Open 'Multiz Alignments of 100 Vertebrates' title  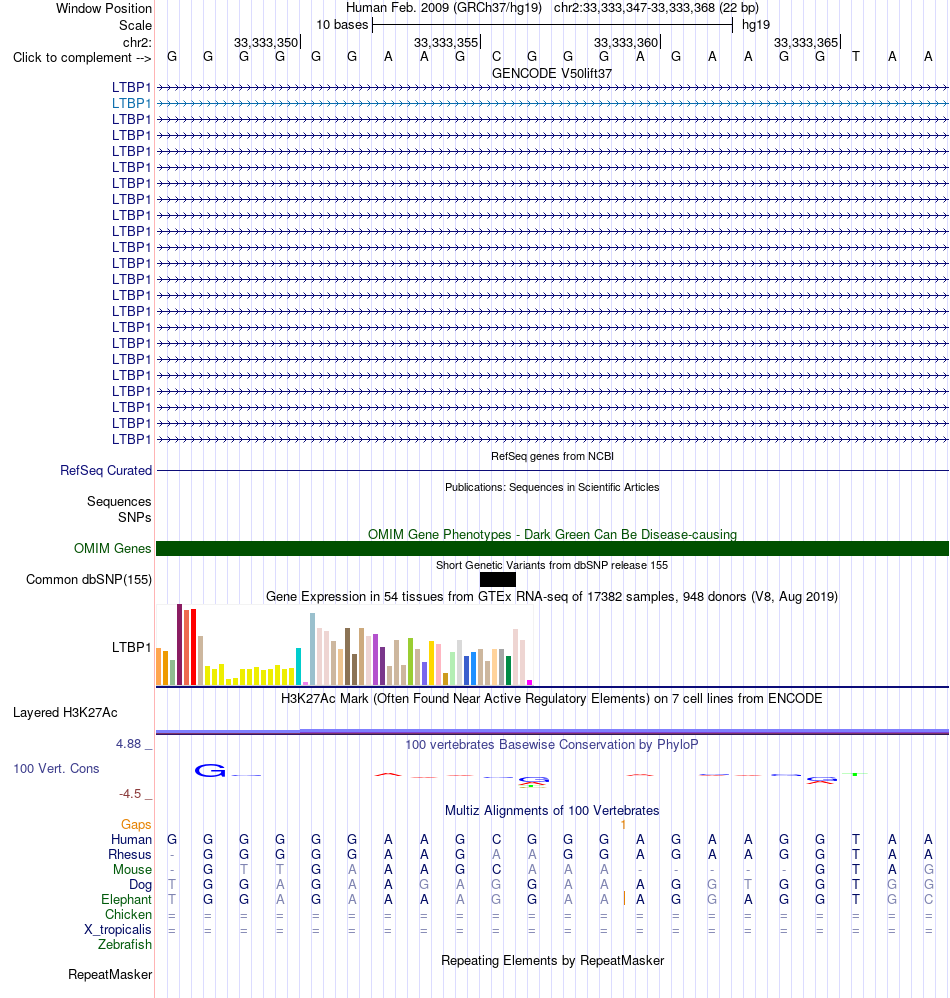click(552, 810)
